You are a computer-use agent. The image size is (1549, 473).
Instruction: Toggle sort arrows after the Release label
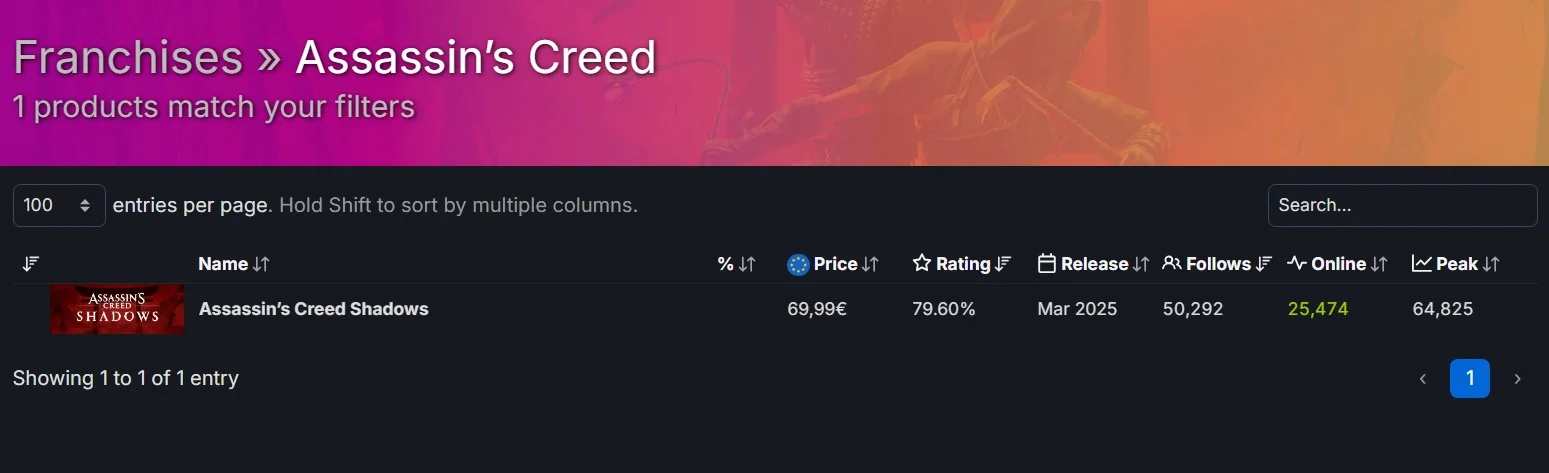1141,264
